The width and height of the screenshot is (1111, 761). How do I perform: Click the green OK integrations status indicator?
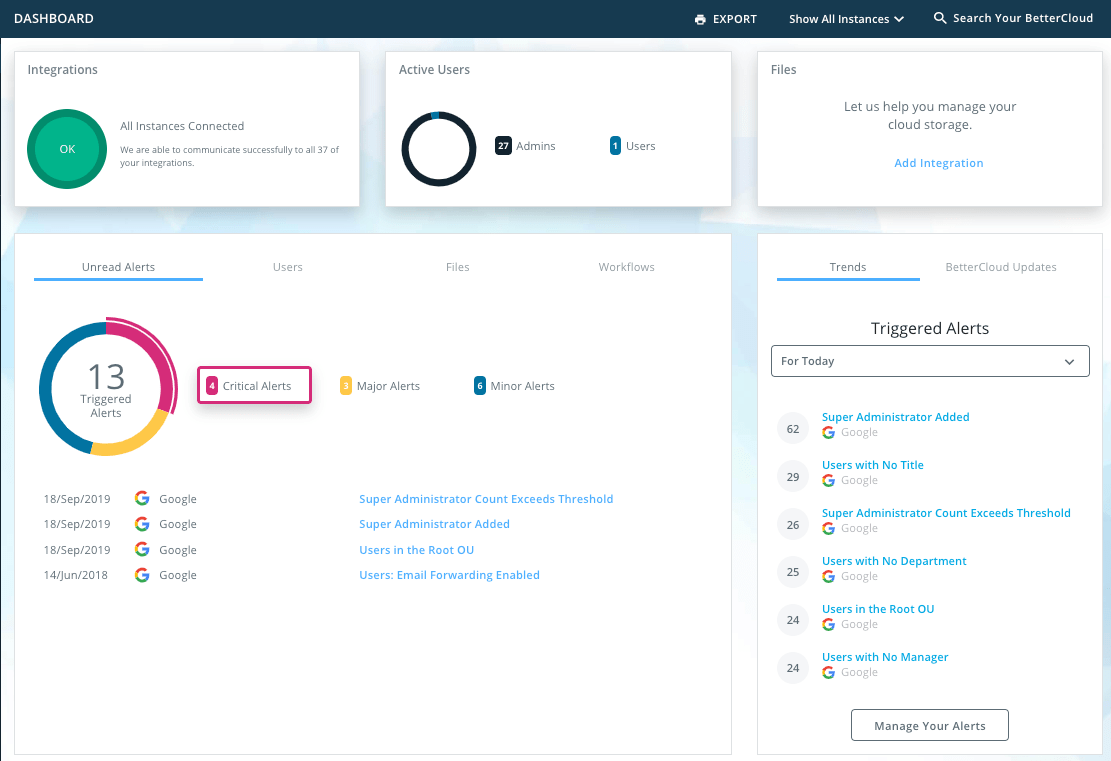67,148
